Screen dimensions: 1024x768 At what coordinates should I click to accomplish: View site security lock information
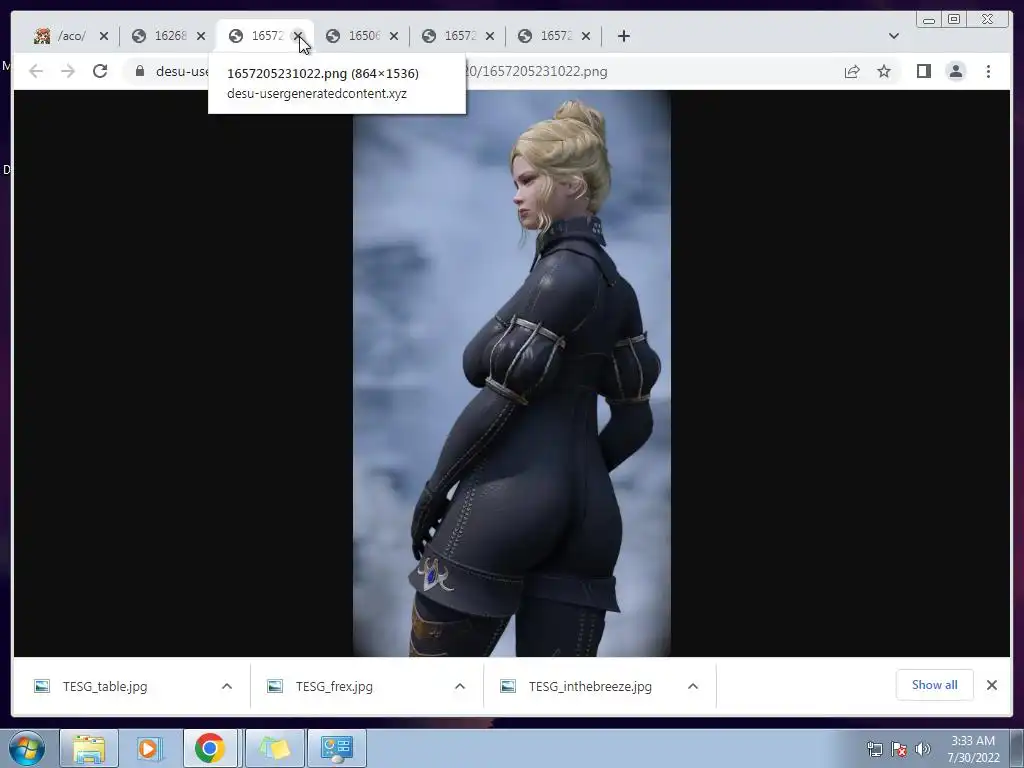[140, 71]
